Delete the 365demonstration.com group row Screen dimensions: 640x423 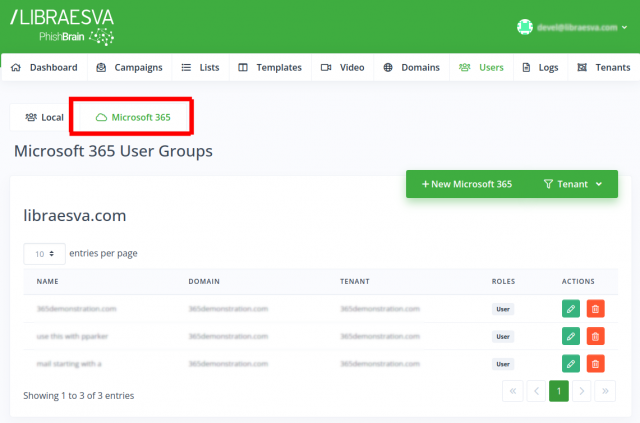596,309
